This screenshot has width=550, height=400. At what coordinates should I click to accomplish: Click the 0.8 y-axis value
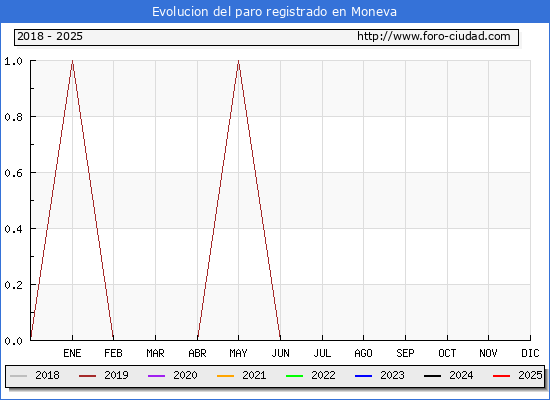click(13, 117)
